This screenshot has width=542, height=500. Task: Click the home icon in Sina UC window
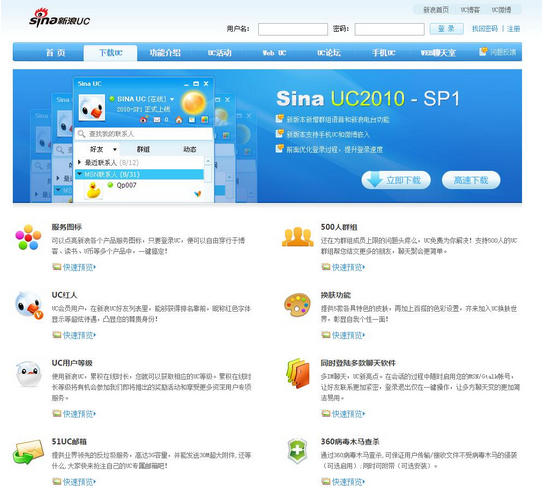point(179,120)
